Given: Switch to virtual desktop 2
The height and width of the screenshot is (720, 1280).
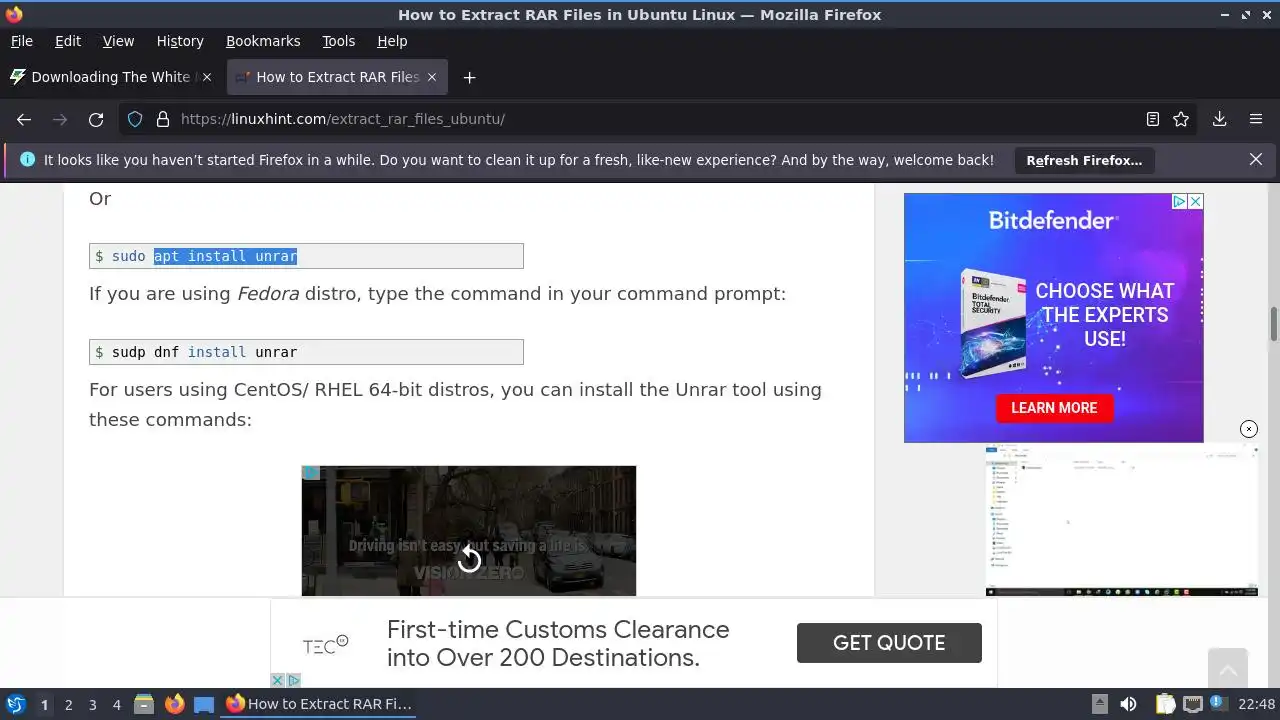Looking at the screenshot, I should (68, 705).
